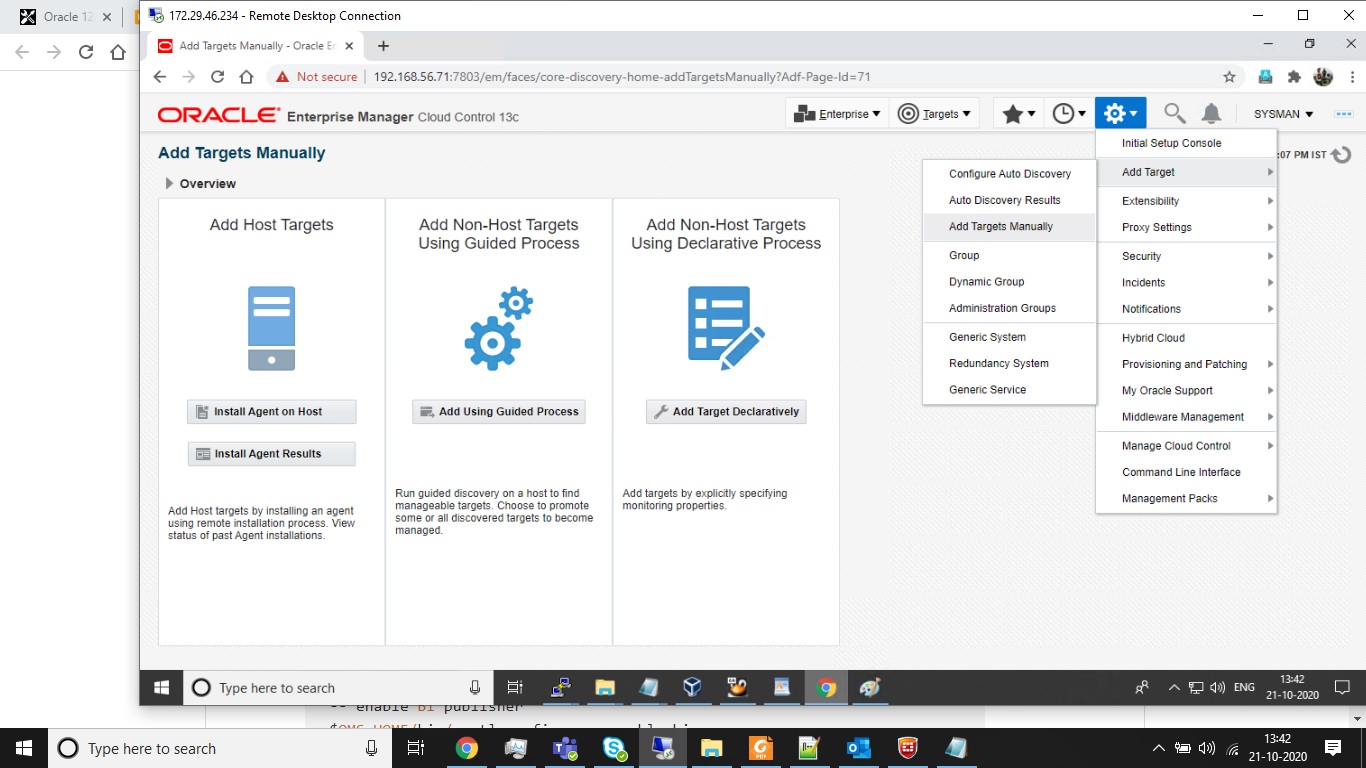Viewport: 1366px width, 768px height.
Task: Click the accessibility dots icon beside SYSMAN
Action: [1343, 114]
